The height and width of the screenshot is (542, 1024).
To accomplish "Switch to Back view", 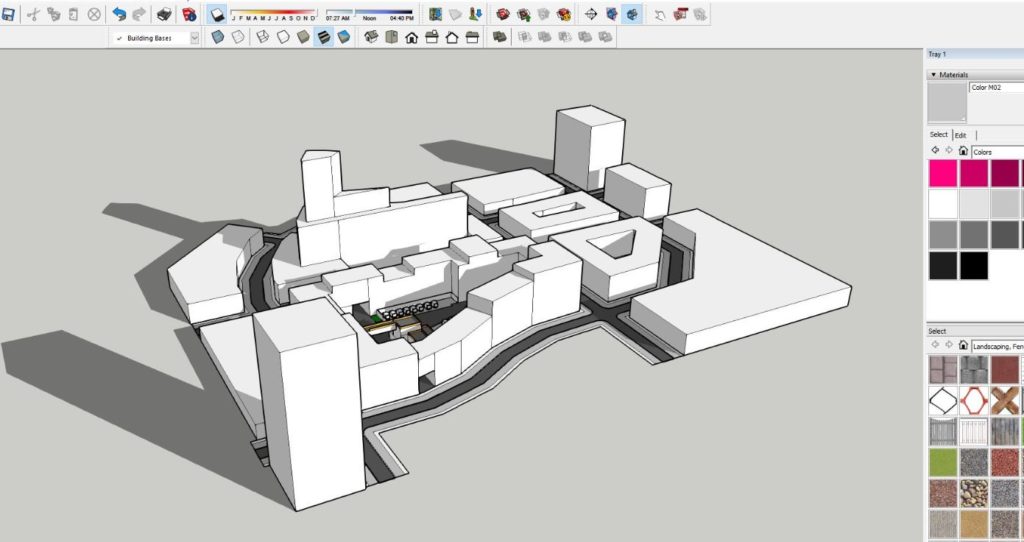I will click(x=452, y=37).
